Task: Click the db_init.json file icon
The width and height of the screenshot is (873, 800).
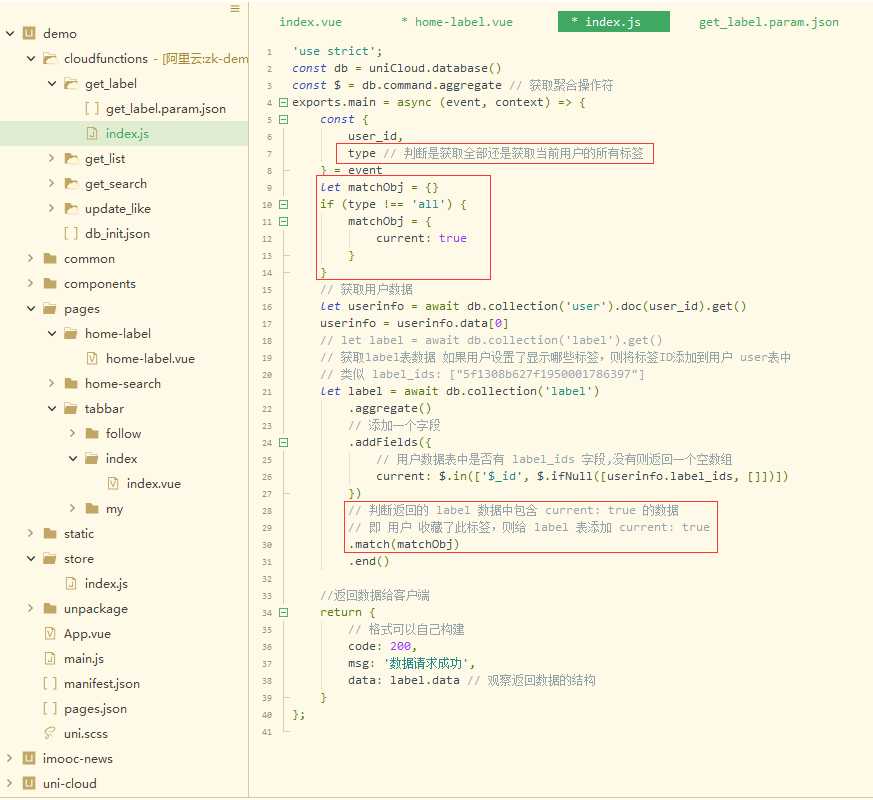Action: (71, 233)
